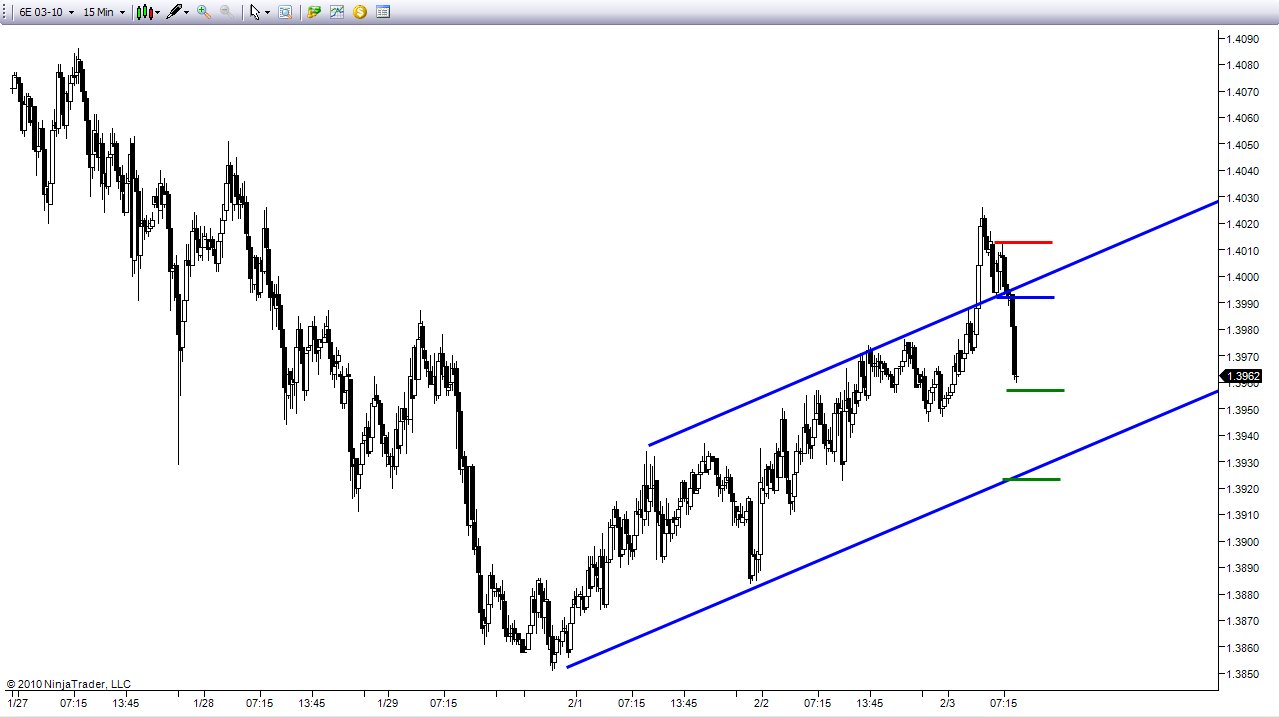Select the lower green horizontal line
This screenshot has width=1279, height=717.
tap(1031, 479)
